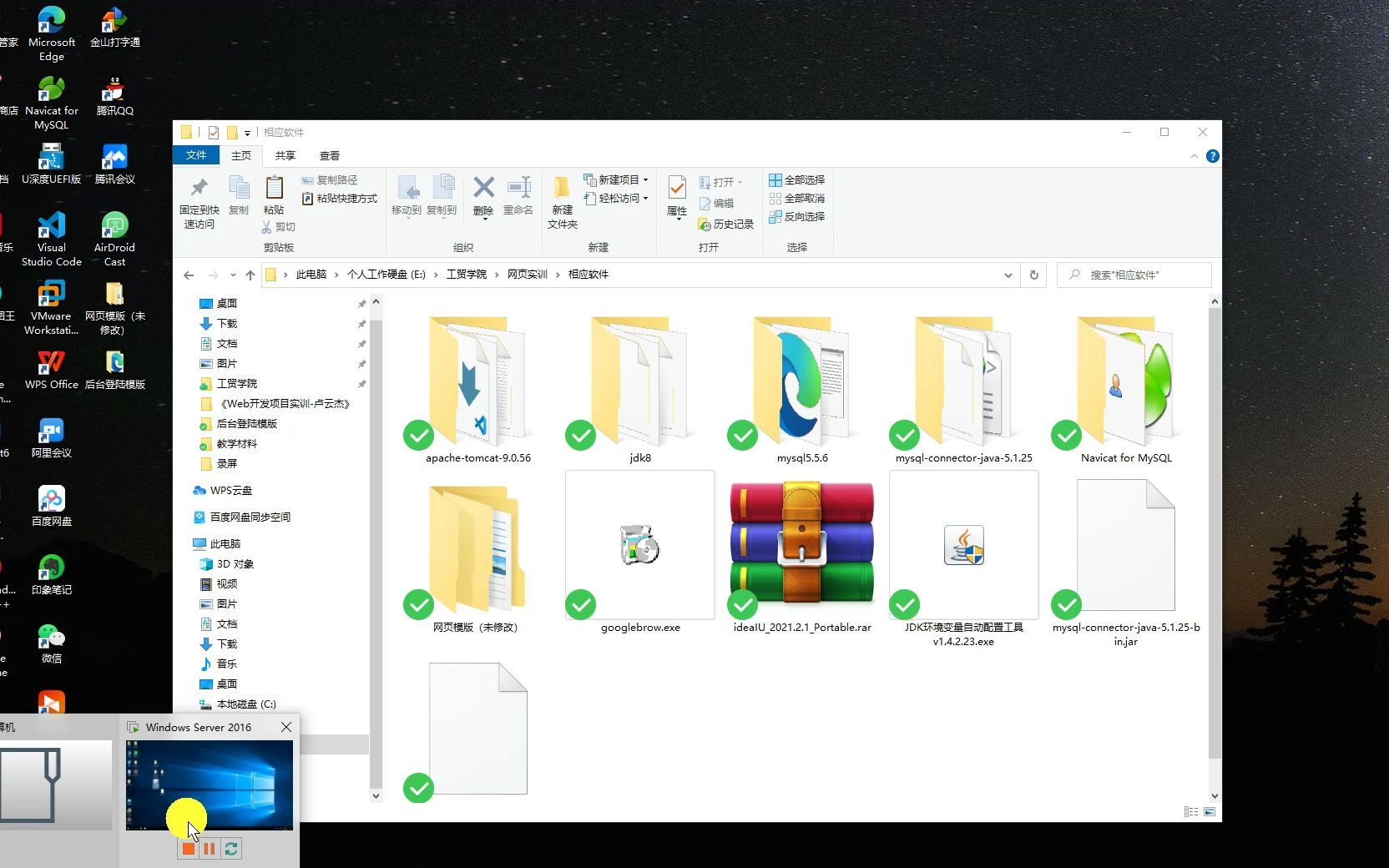Click Select none (全部取消)
This screenshot has height=868, width=1389.
pyautogui.click(x=796, y=199)
